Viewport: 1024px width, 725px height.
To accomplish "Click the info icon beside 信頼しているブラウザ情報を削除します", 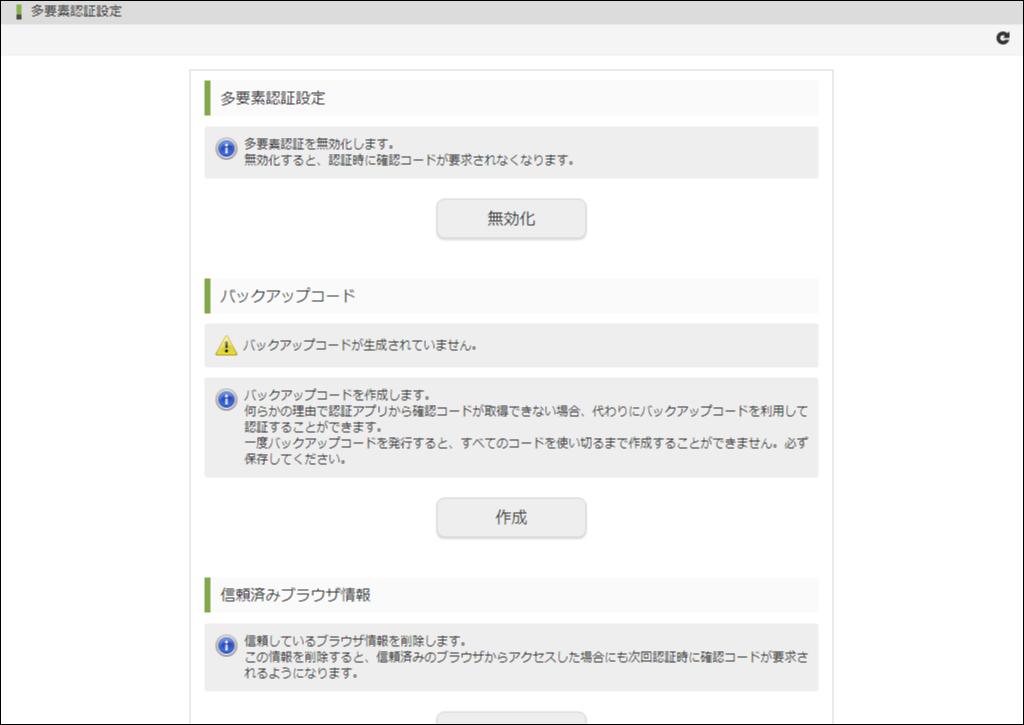I will coord(226,645).
